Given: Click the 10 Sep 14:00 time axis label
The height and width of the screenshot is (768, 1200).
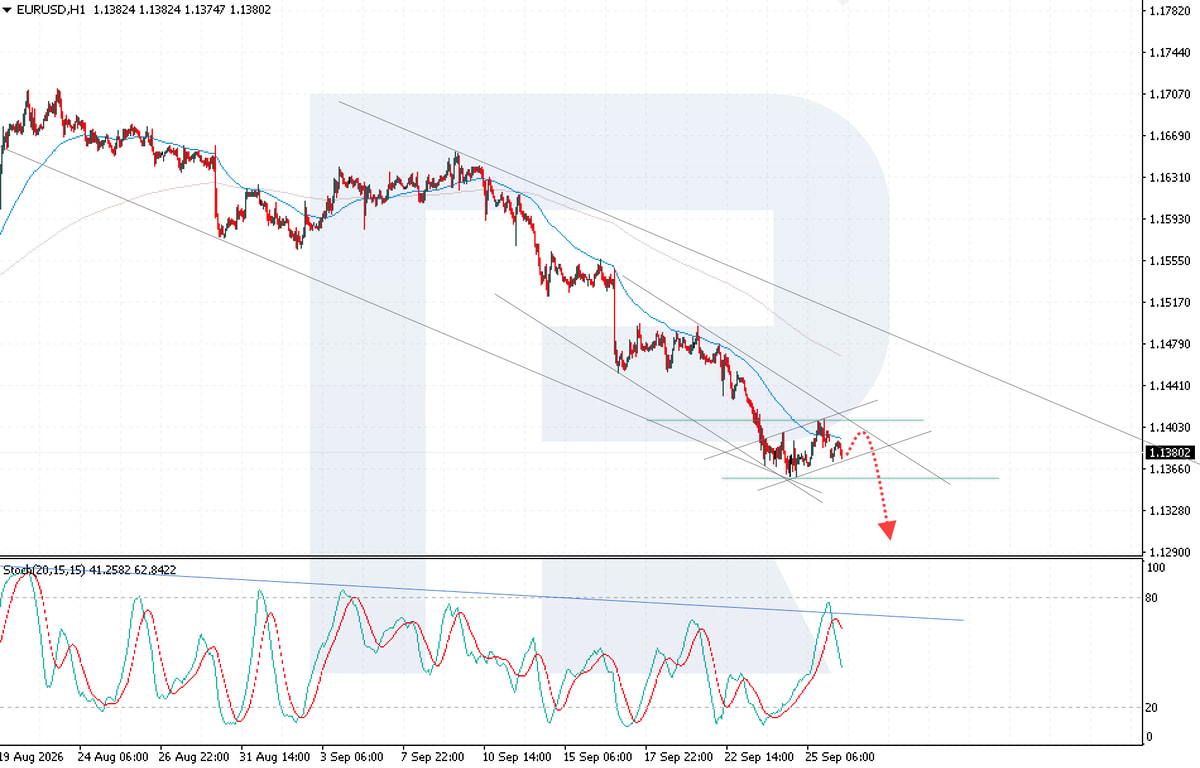Looking at the screenshot, I should click(x=516, y=757).
